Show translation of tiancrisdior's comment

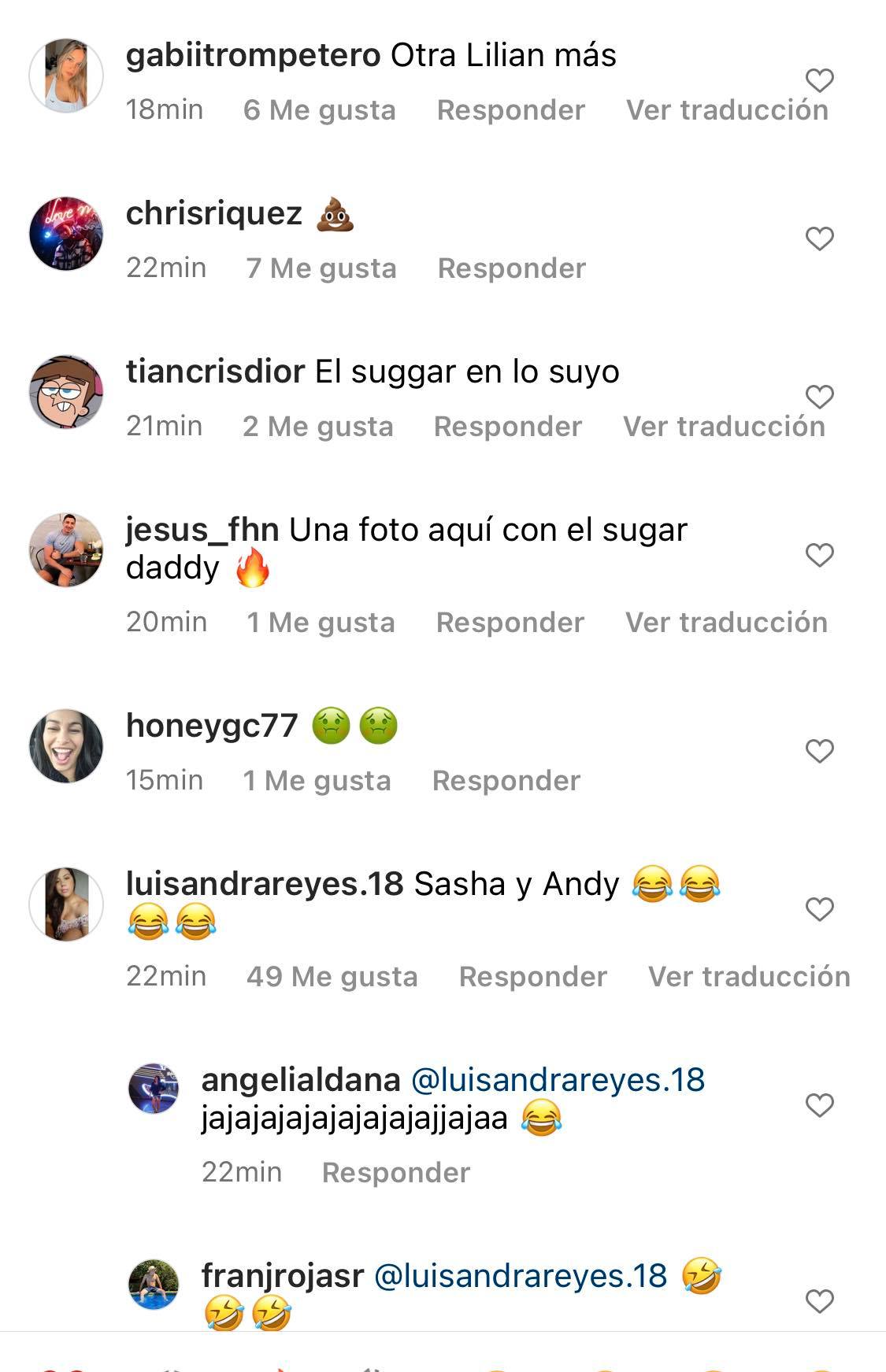point(725,427)
